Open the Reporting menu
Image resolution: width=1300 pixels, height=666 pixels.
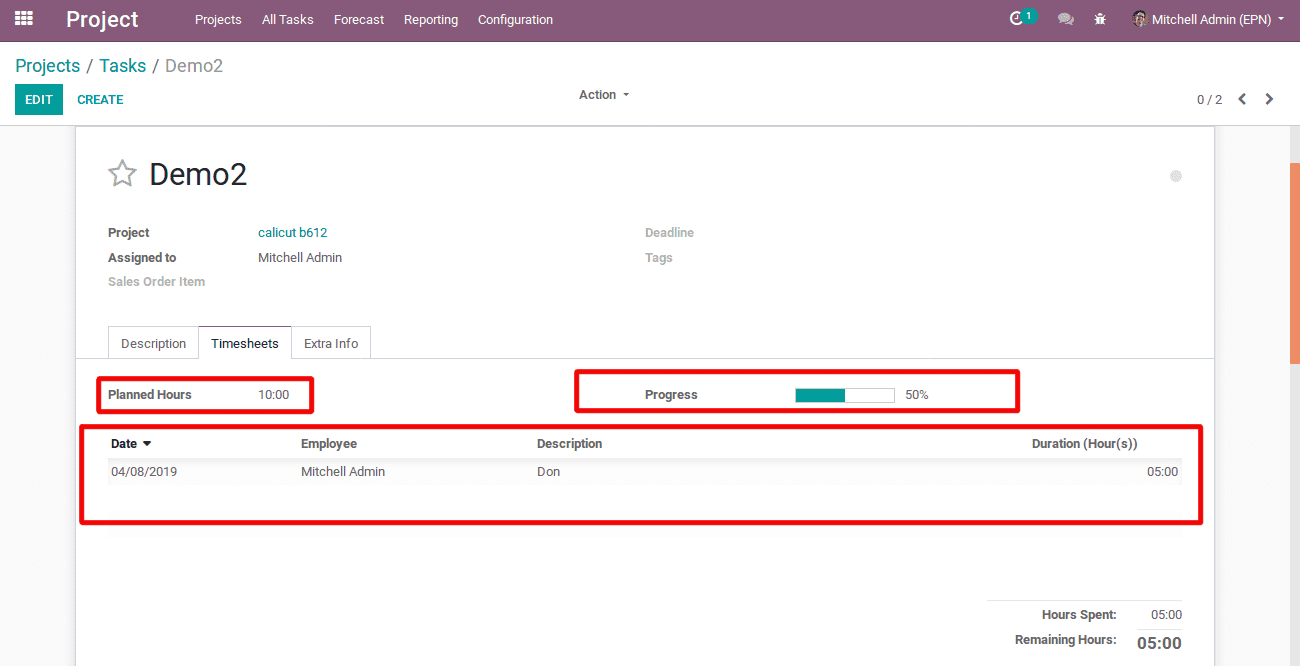[431, 19]
